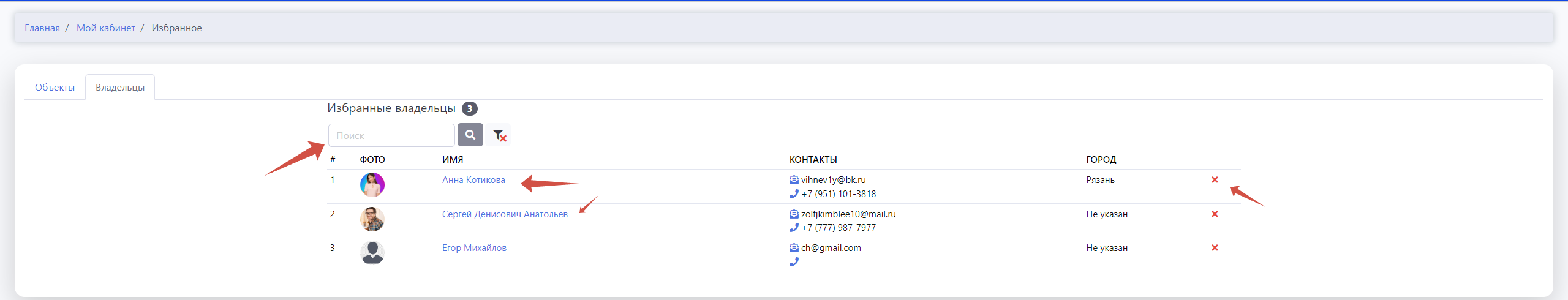This screenshot has width=1568, height=300.
Task: Remove Анна Котикова from favorites
Action: tap(1215, 180)
